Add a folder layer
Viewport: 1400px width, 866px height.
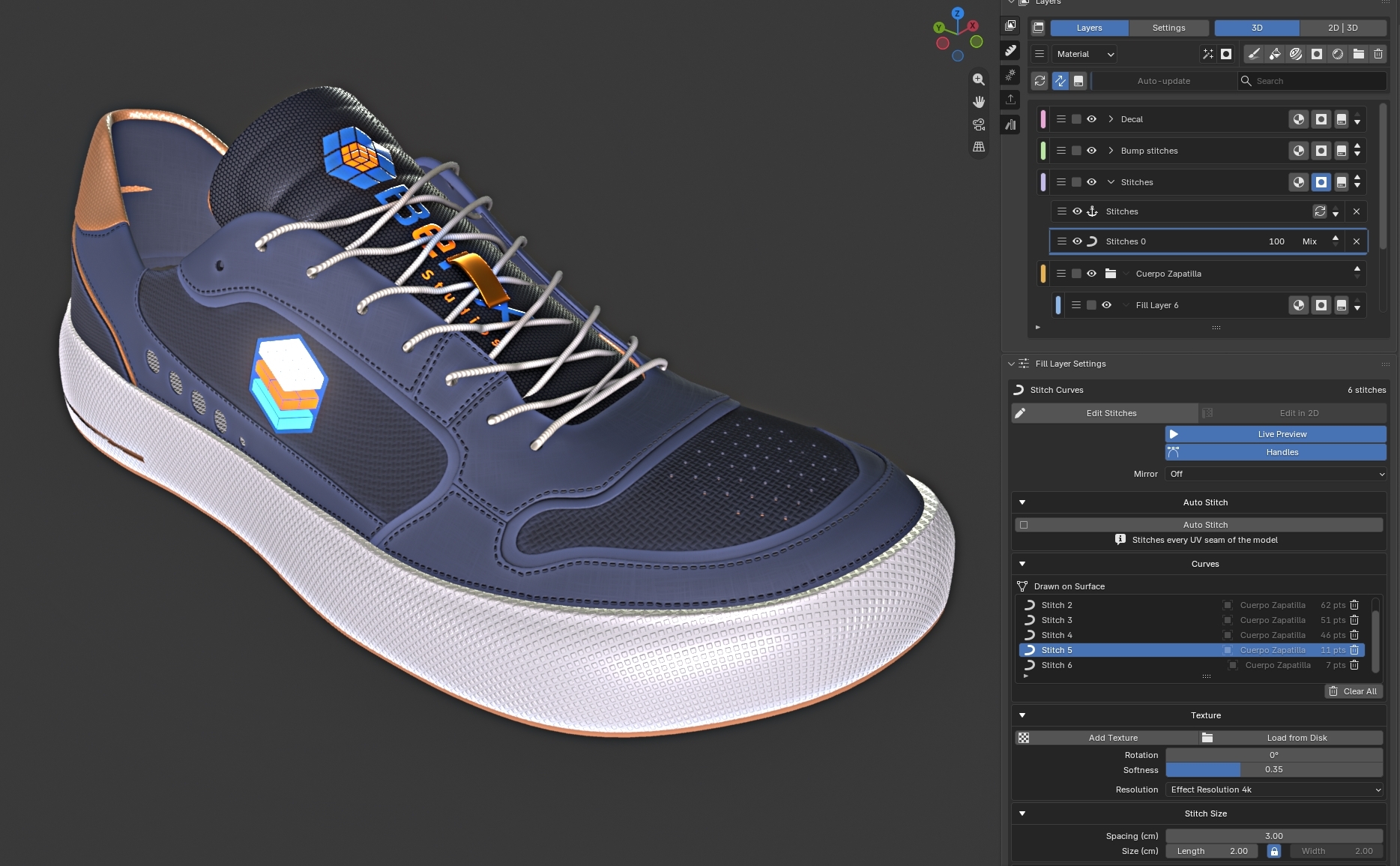(x=1359, y=54)
